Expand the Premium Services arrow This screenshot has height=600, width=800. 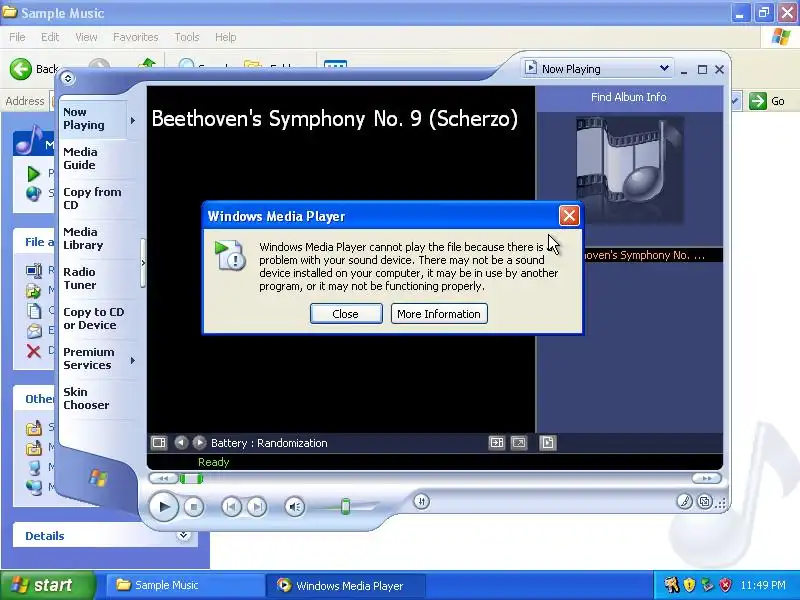point(133,361)
